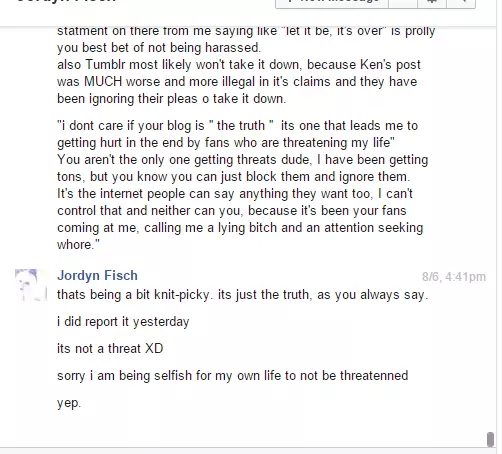
Task: Click the "You aren't the only one" line
Action: [242, 160]
